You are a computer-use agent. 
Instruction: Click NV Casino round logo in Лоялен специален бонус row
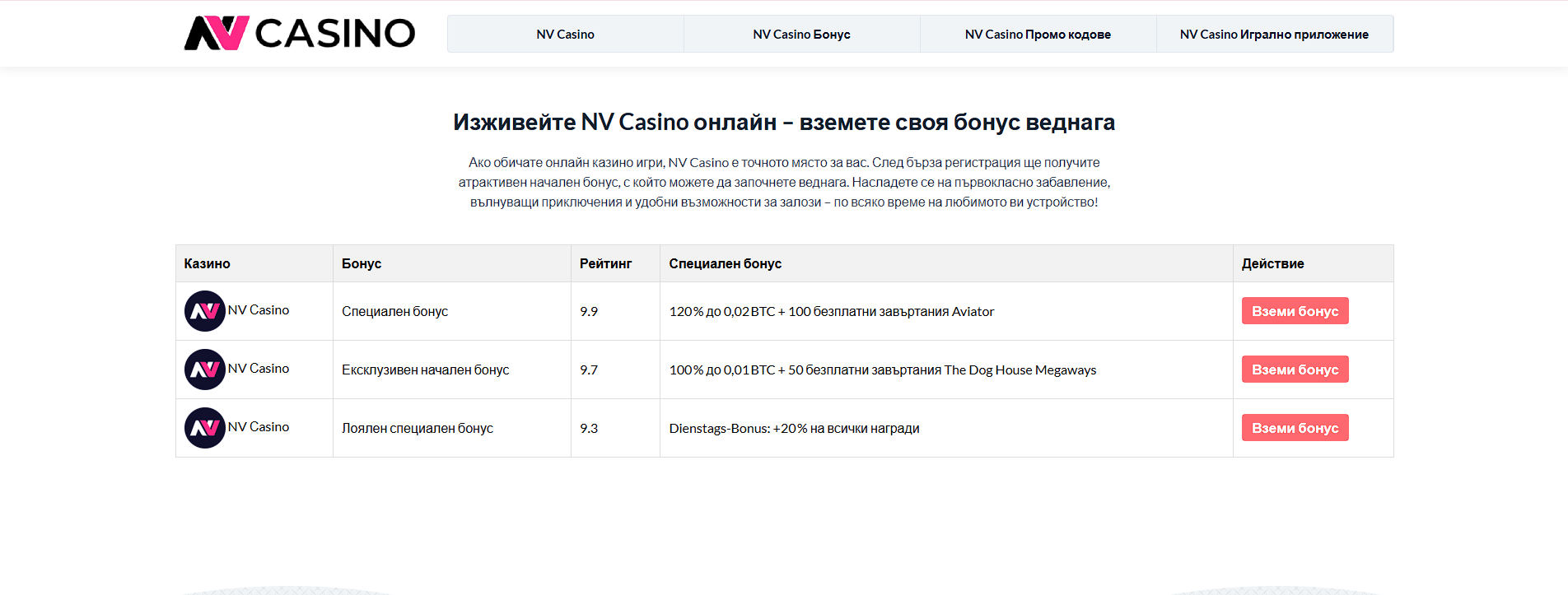pyautogui.click(x=205, y=428)
